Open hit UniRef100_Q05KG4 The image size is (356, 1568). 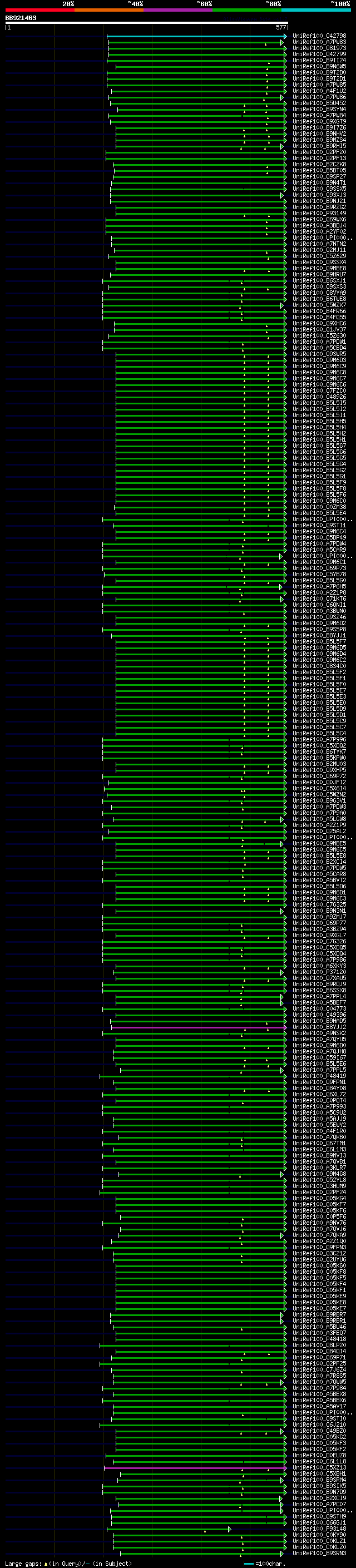[x=319, y=1199]
